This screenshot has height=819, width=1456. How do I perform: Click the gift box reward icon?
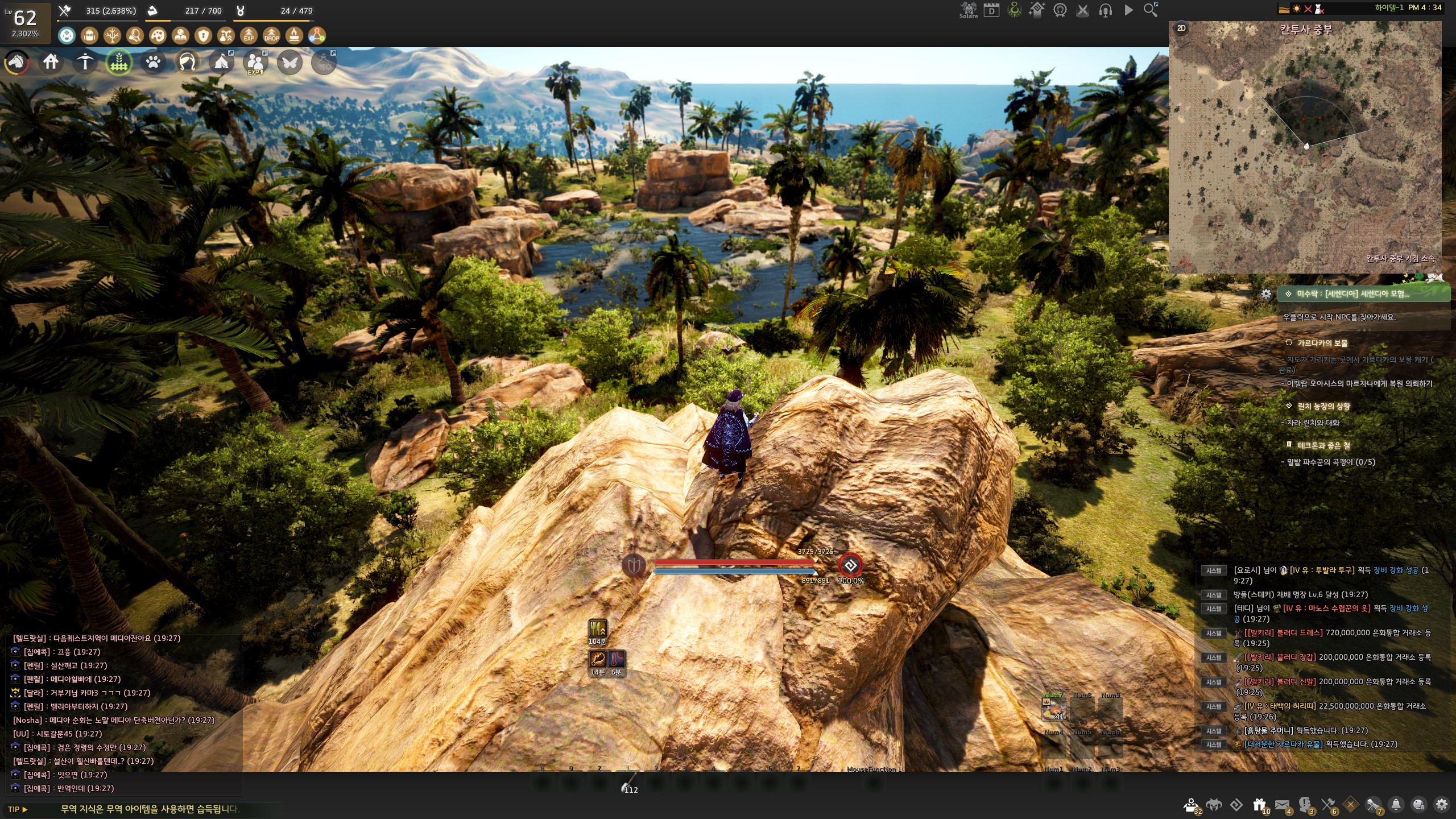point(1259,805)
